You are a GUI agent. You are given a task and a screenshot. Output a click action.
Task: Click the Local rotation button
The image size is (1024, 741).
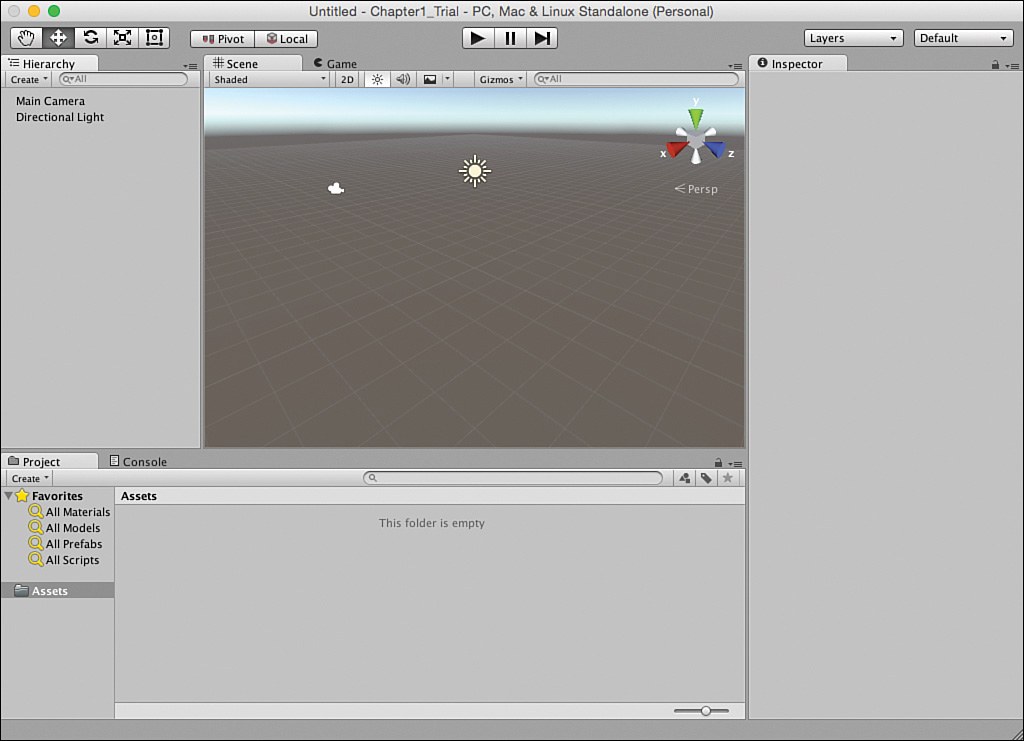click(x=286, y=39)
